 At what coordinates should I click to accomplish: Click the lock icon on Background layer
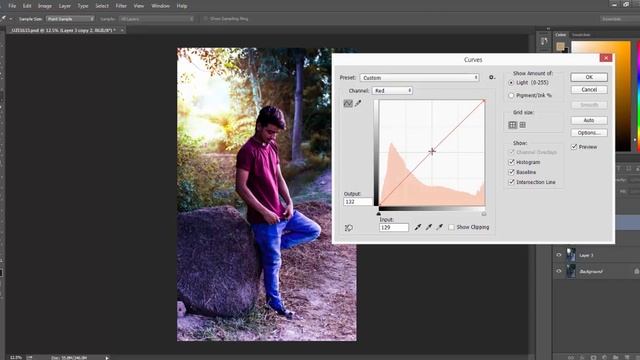636,271
